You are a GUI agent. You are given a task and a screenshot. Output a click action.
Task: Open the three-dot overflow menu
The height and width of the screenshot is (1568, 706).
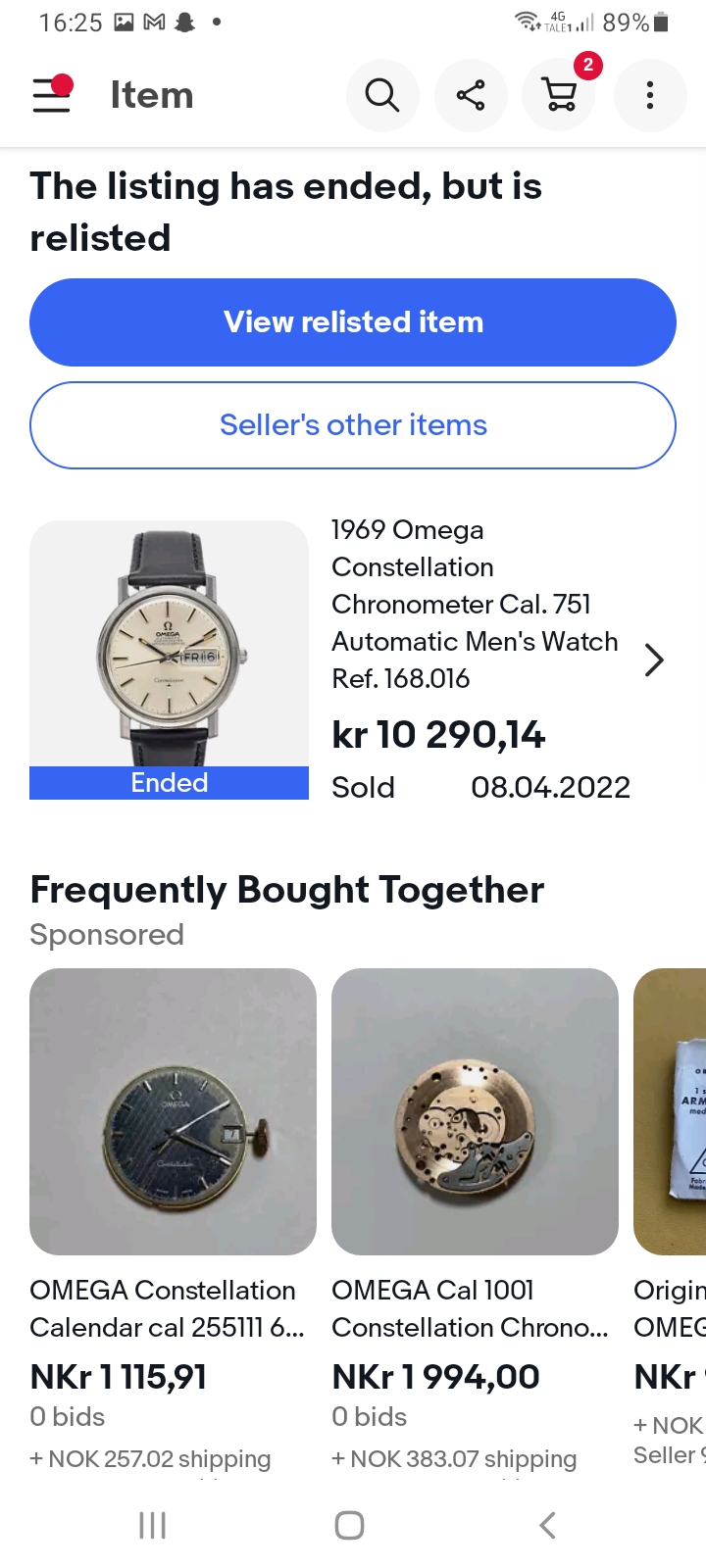649,95
